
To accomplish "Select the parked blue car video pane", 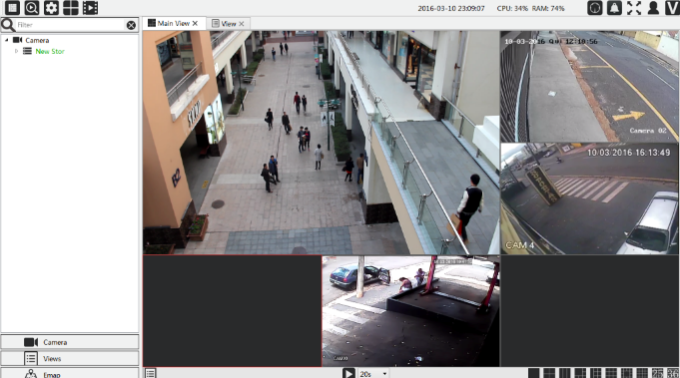I will point(411,311).
